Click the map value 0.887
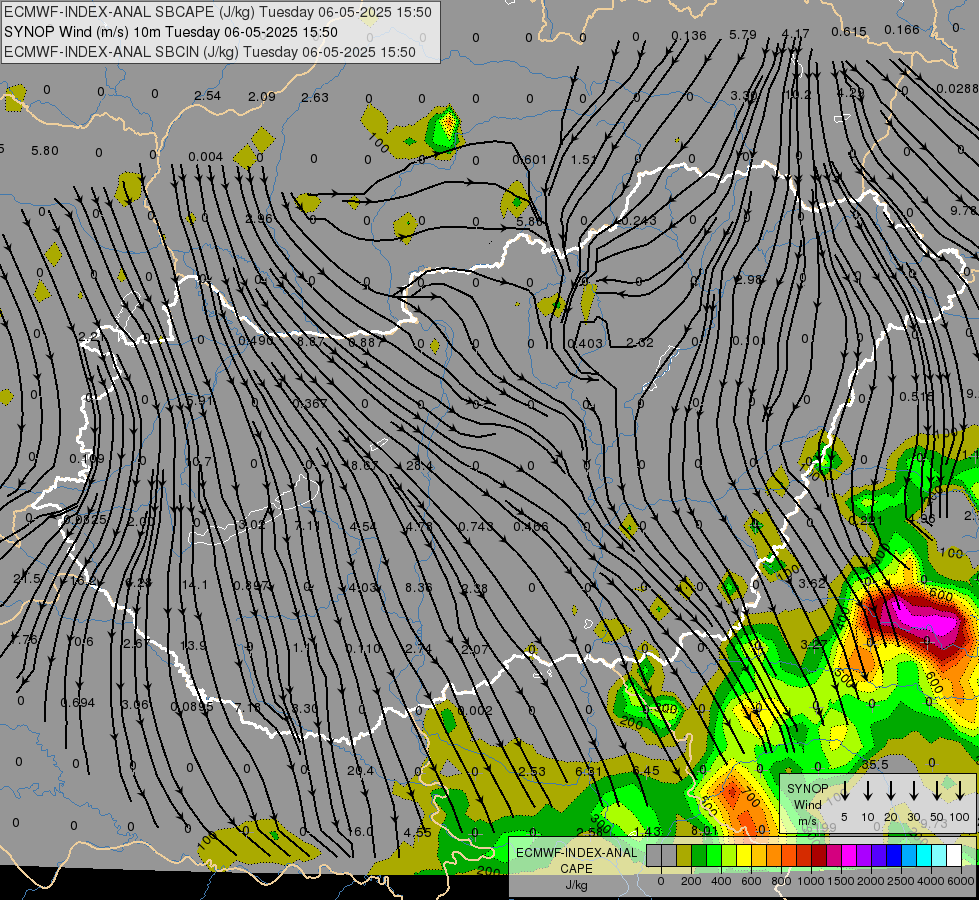Image resolution: width=979 pixels, height=900 pixels. [x=366, y=342]
